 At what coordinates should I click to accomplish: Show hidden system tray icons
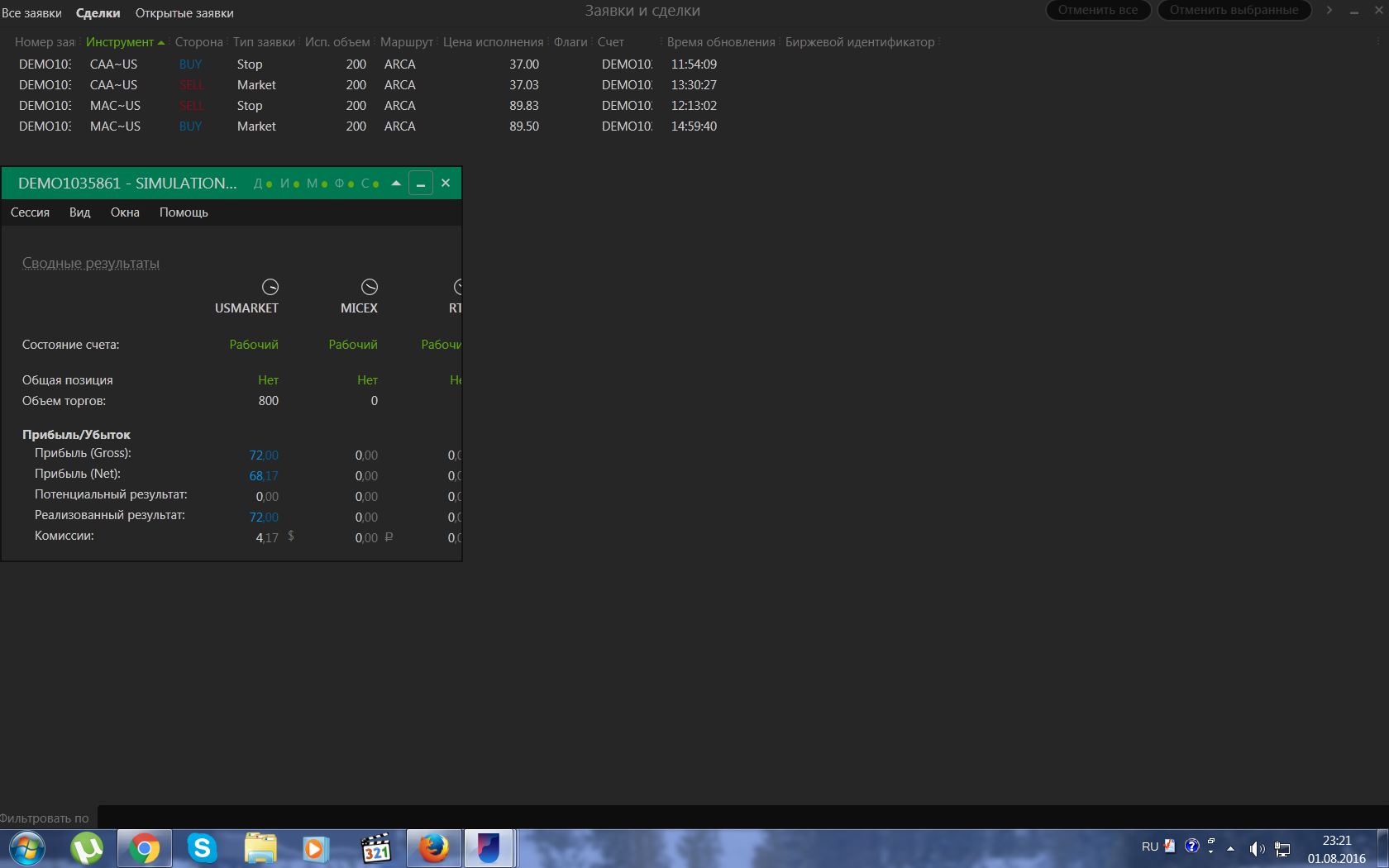1230,849
